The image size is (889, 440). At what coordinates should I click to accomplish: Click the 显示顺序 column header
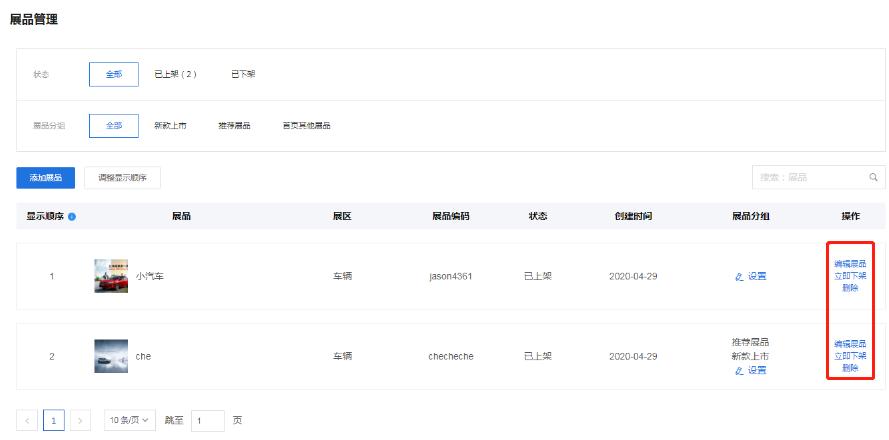coord(45,217)
